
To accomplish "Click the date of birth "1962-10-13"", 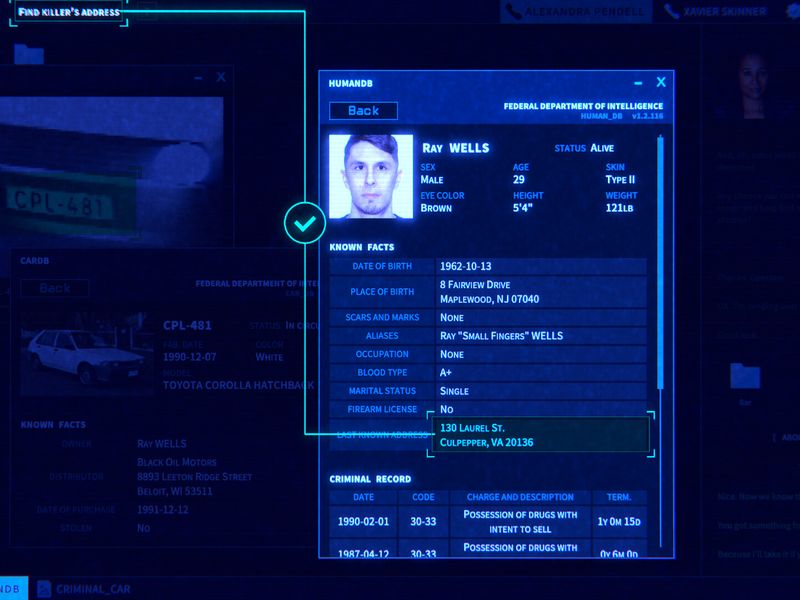I will tap(465, 266).
